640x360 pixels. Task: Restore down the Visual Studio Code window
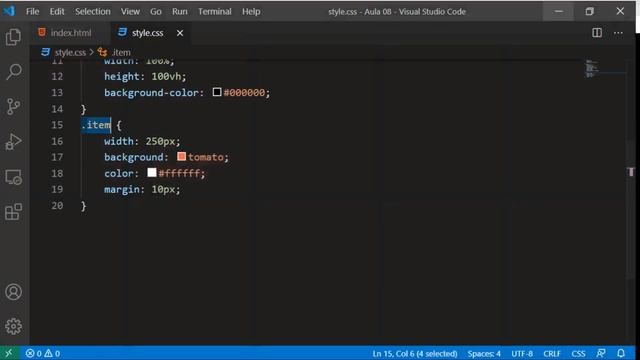pos(589,11)
